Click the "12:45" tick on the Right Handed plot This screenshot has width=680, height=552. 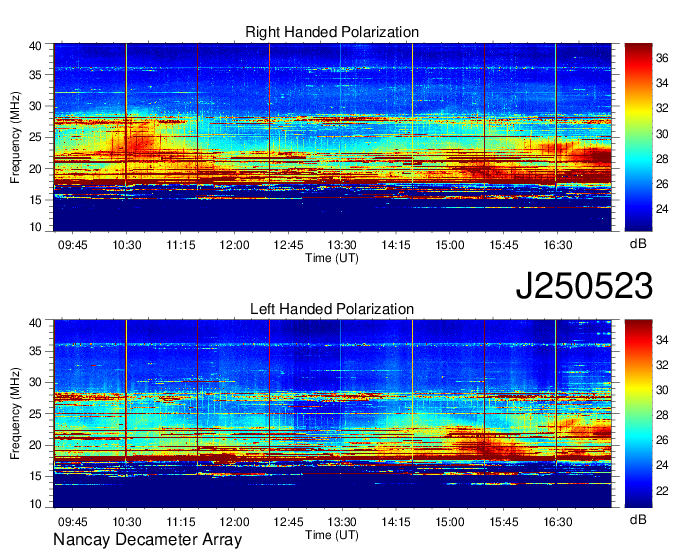[x=288, y=245]
